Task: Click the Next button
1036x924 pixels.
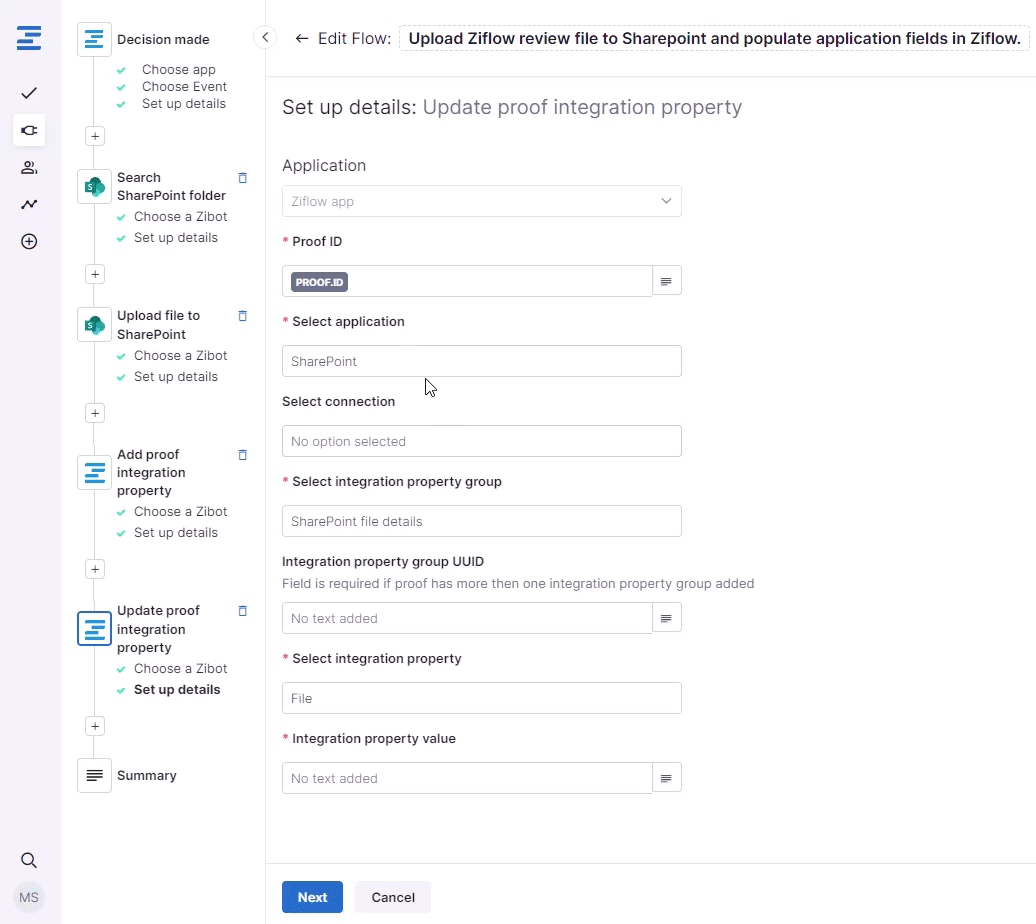Action: (x=312, y=897)
